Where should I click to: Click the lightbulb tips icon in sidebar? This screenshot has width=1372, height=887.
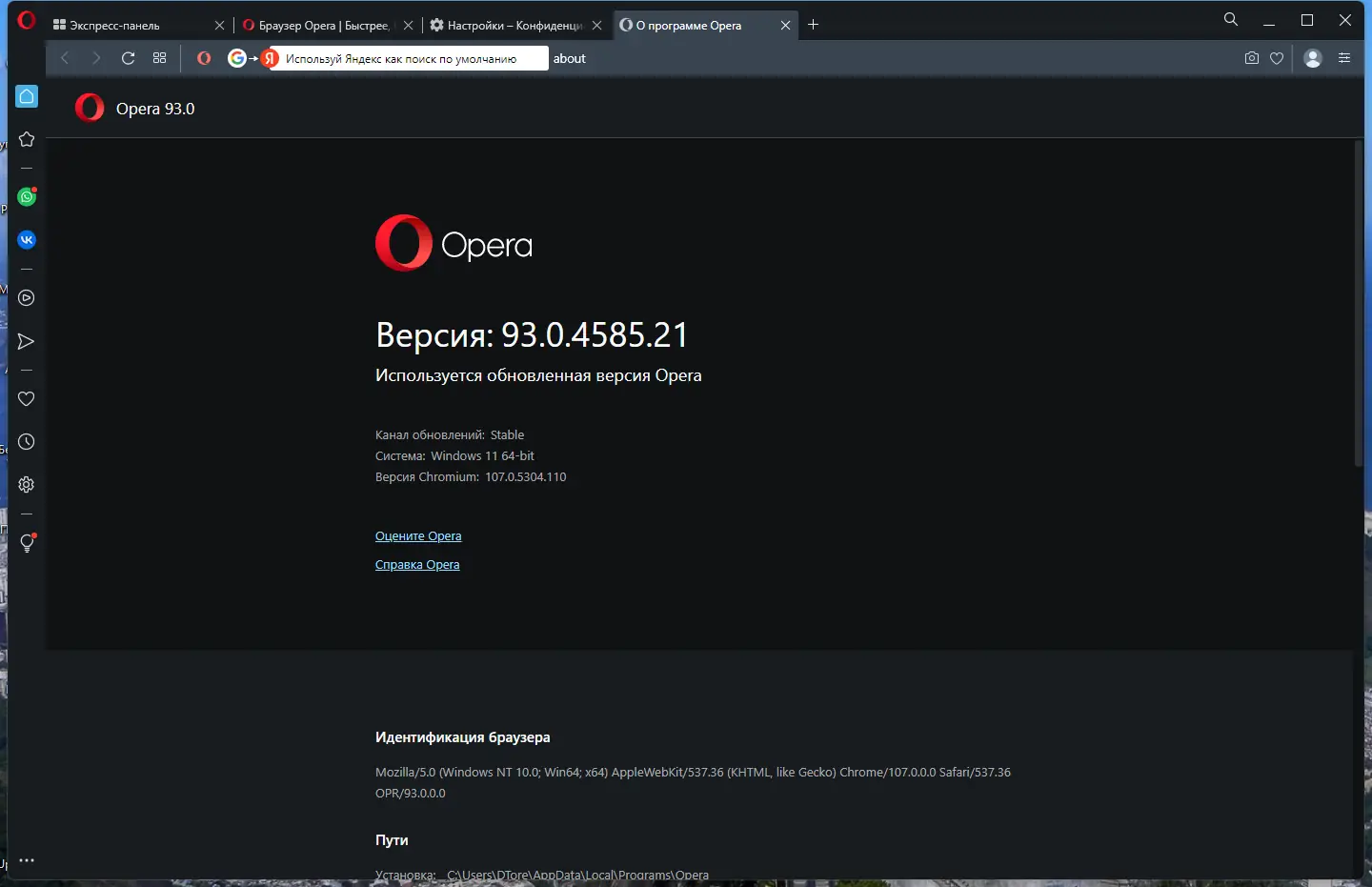tap(27, 543)
